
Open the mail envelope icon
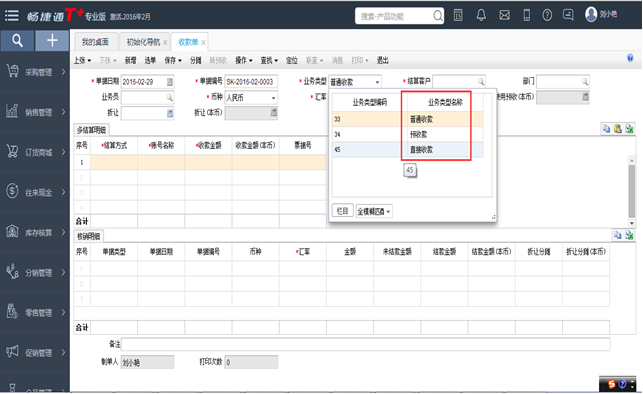(504, 15)
